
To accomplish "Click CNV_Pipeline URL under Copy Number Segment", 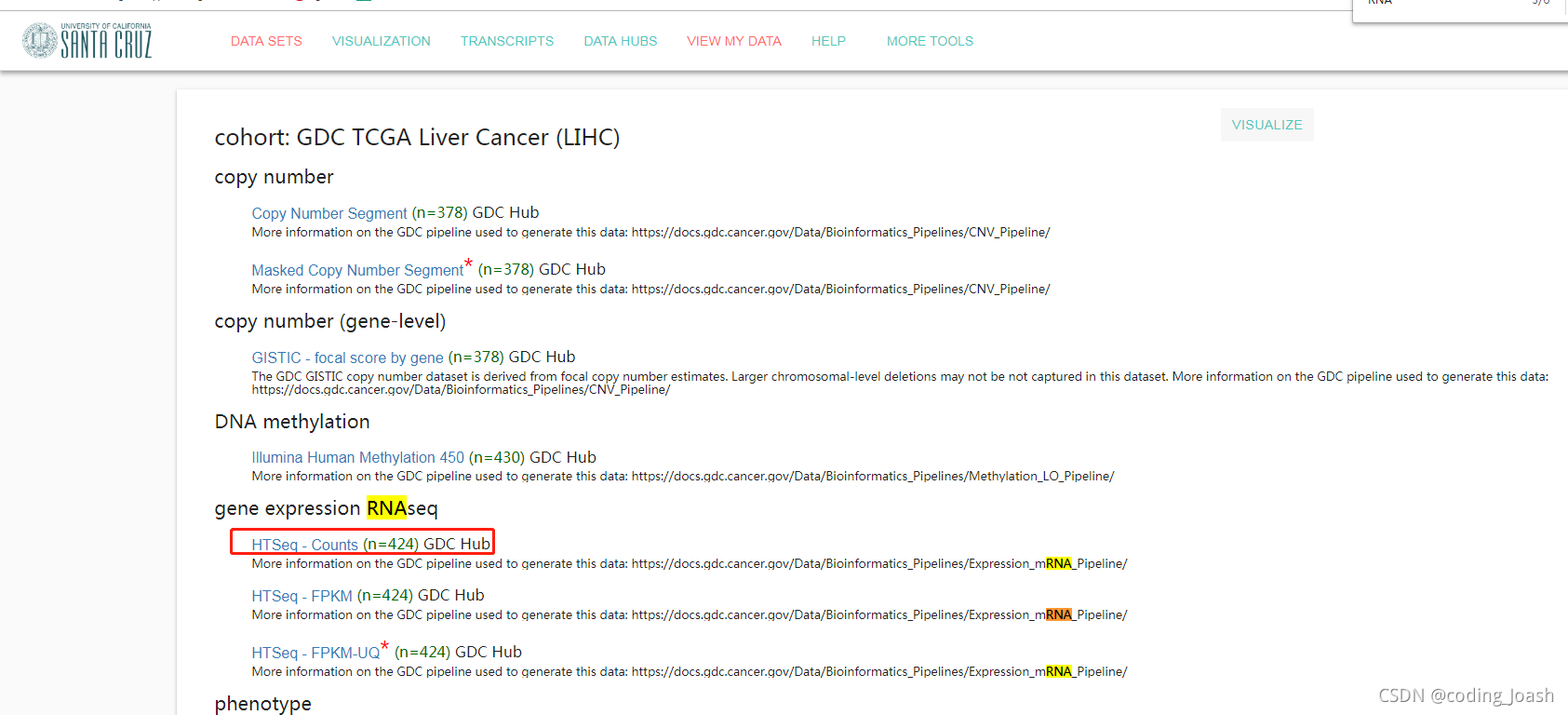I will (840, 233).
